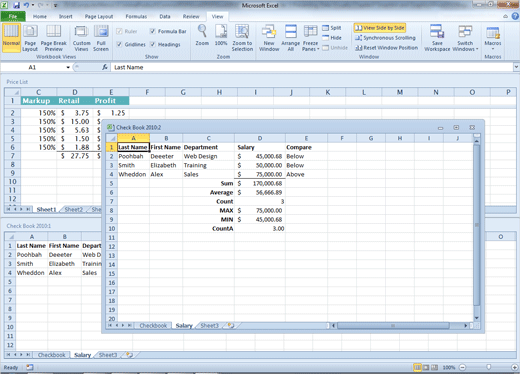Click the Full Screen view icon

pos(101,31)
